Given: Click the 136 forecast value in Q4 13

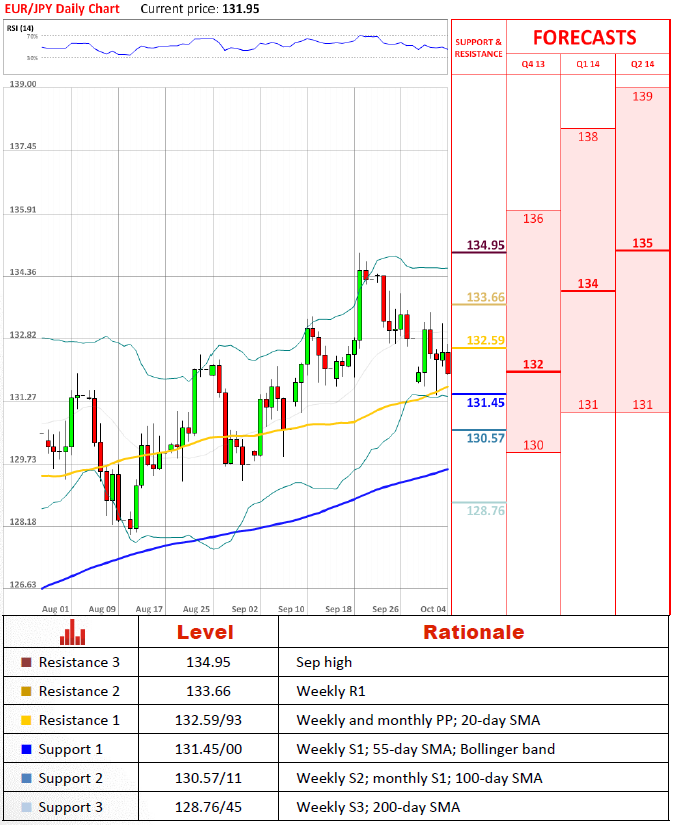Looking at the screenshot, I should pos(533,218).
